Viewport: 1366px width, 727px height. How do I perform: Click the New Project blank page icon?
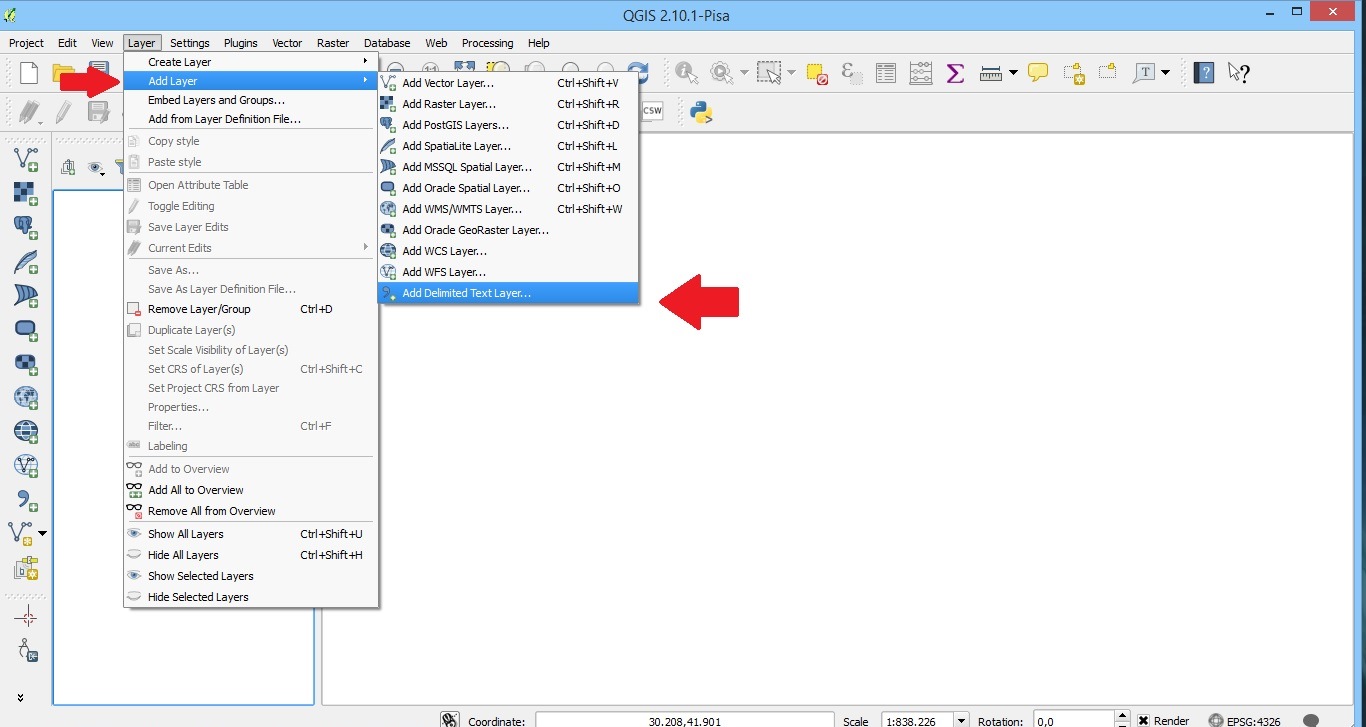(x=29, y=73)
